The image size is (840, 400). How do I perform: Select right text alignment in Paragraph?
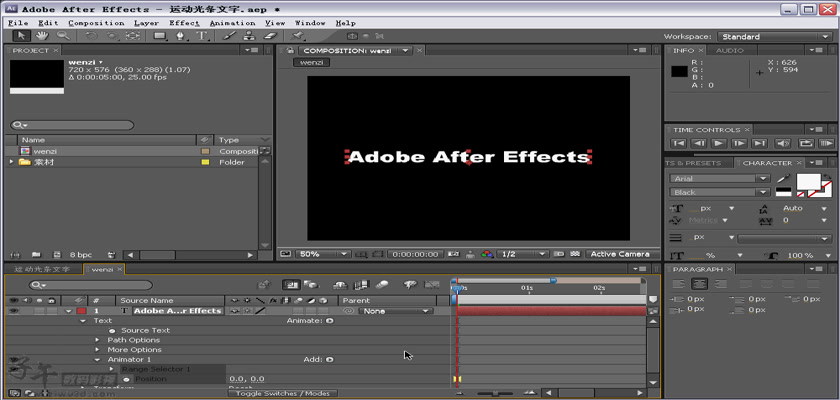(721, 284)
